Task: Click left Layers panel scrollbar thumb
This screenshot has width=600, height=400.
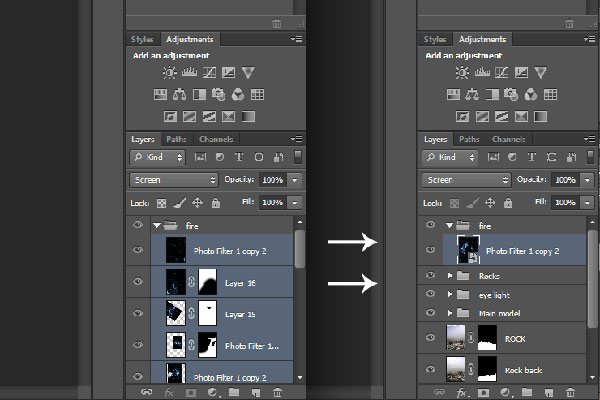Action: 300,248
